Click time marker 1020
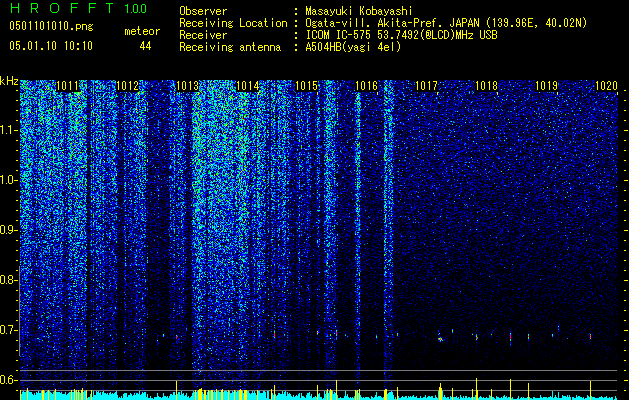 pos(606,86)
